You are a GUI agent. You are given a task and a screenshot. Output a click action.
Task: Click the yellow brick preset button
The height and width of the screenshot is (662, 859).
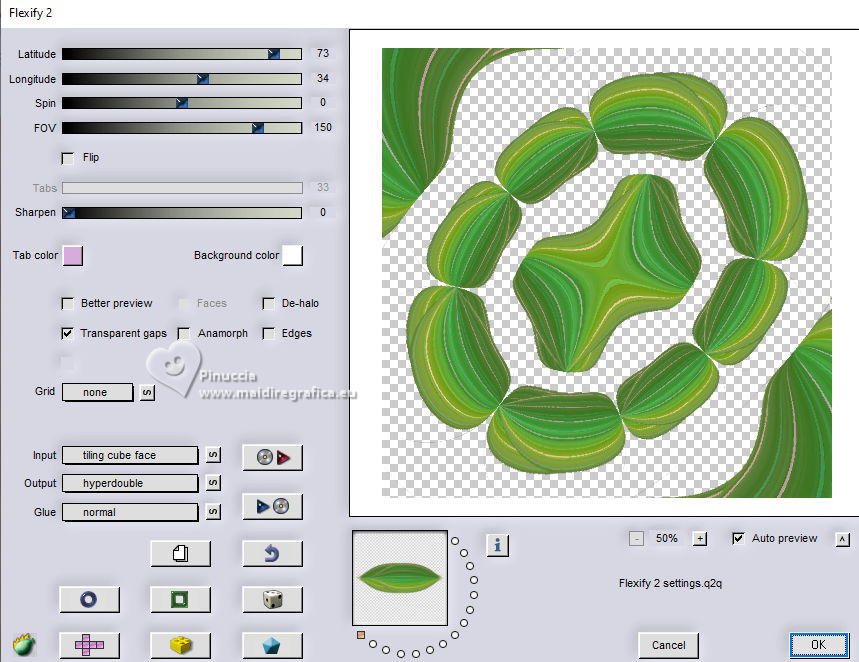[180, 645]
